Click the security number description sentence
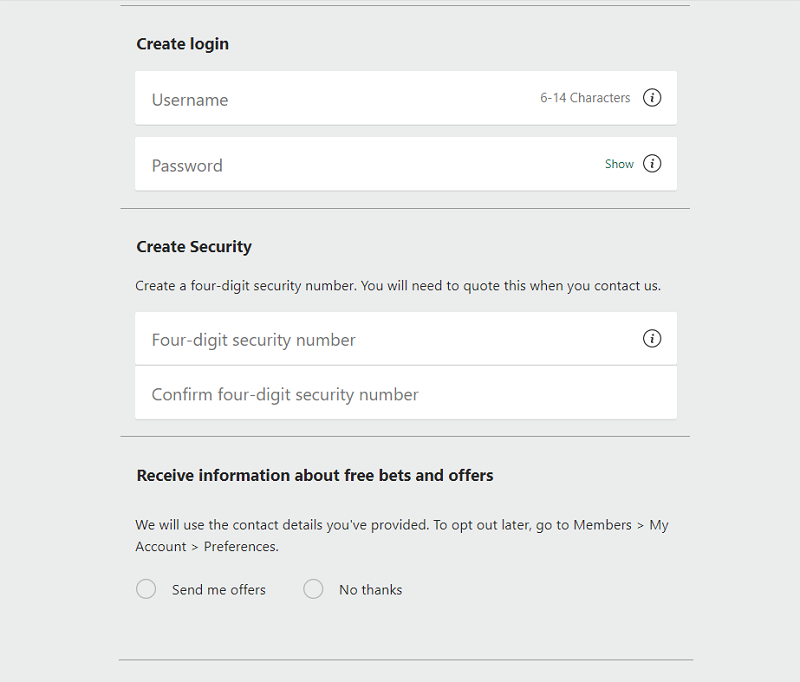The image size is (800, 682). coord(398,286)
